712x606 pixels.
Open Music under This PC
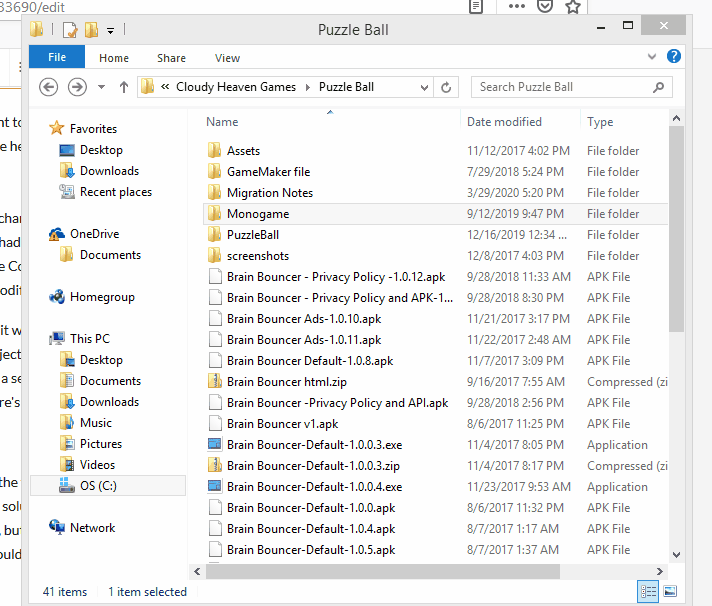pyautogui.click(x=96, y=423)
